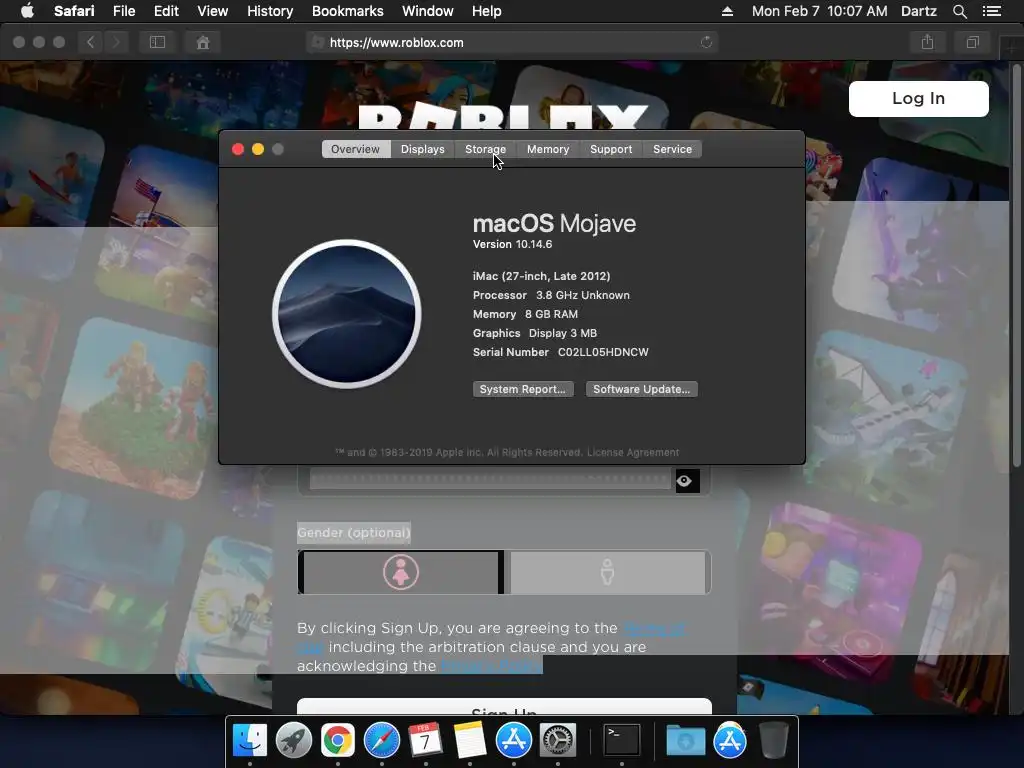The width and height of the screenshot is (1024, 768).
Task: Click System Report button
Action: click(x=523, y=389)
